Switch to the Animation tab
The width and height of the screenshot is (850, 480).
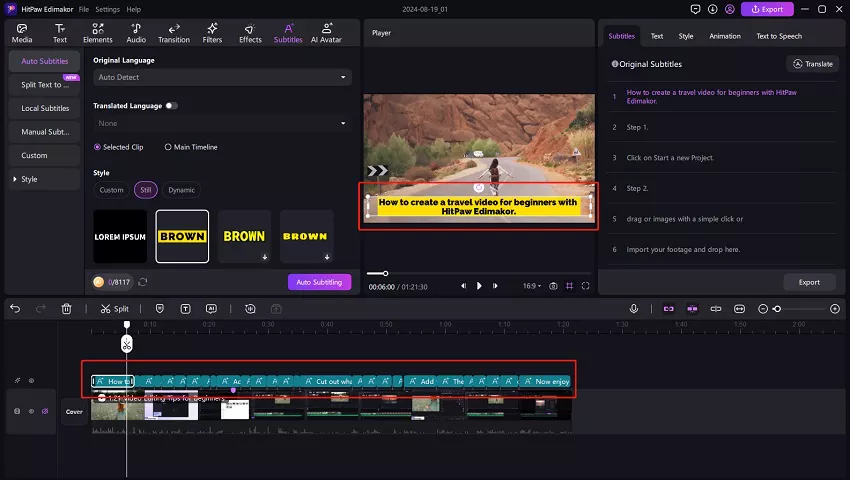[x=725, y=36]
